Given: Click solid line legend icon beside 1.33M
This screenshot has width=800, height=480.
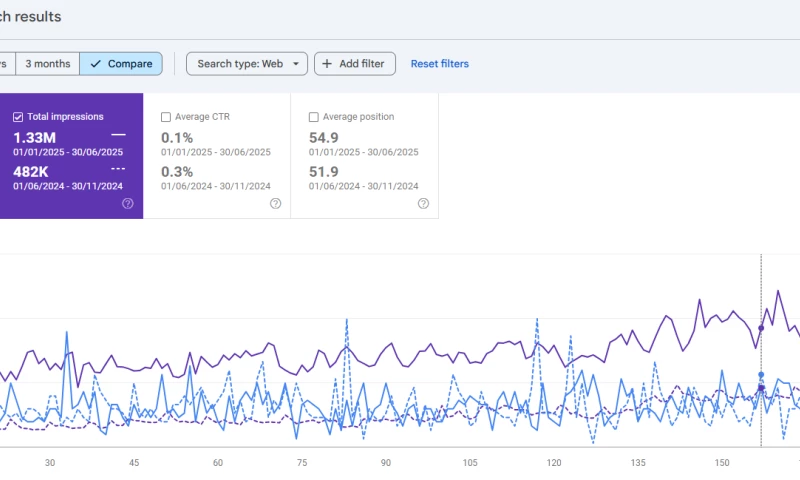Looking at the screenshot, I should click(x=118, y=134).
